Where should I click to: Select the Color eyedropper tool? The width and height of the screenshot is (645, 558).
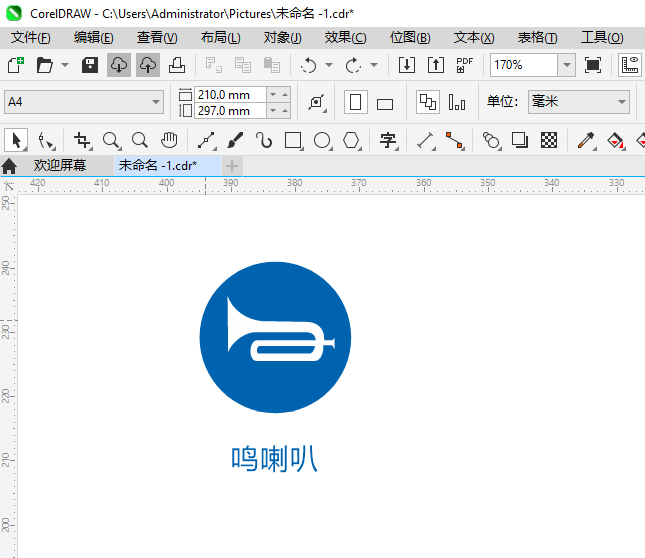tap(586, 141)
